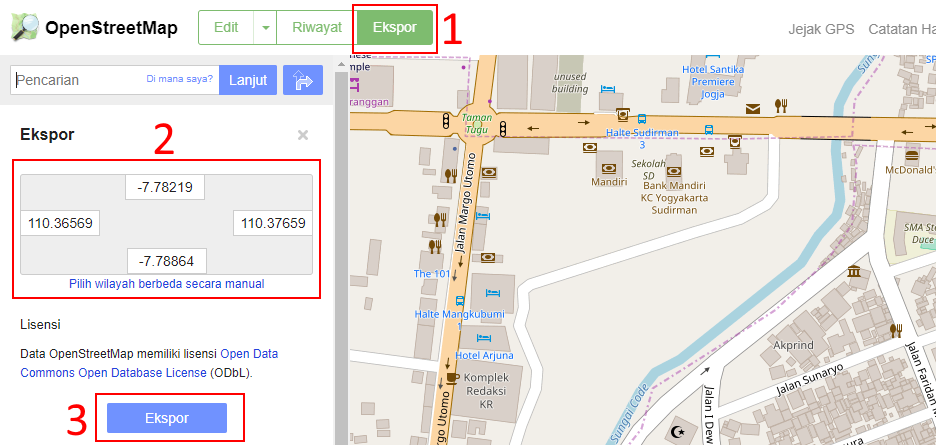Open the Edit dropdown arrow

click(x=266, y=27)
